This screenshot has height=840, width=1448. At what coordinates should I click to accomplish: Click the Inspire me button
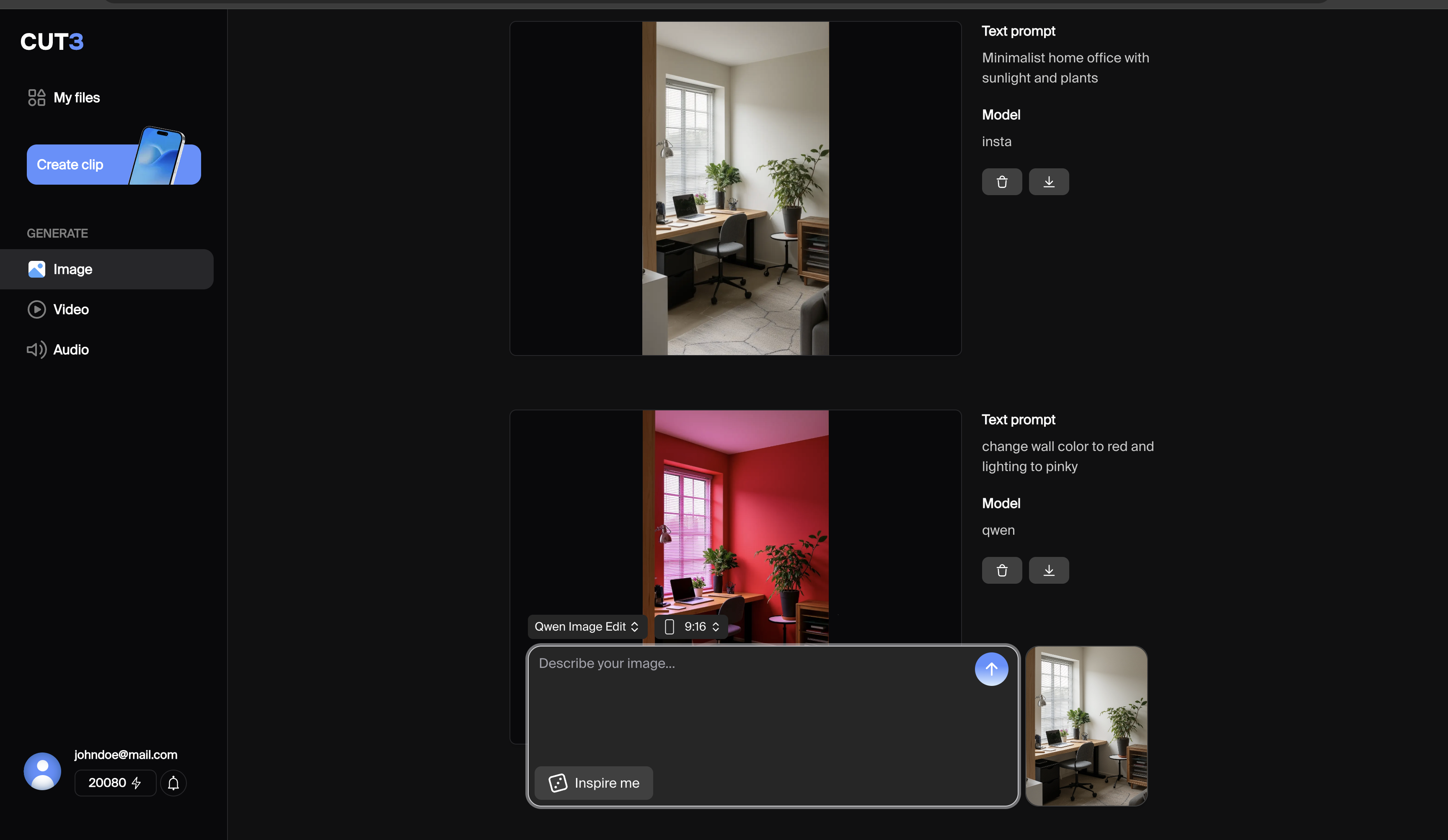[594, 783]
